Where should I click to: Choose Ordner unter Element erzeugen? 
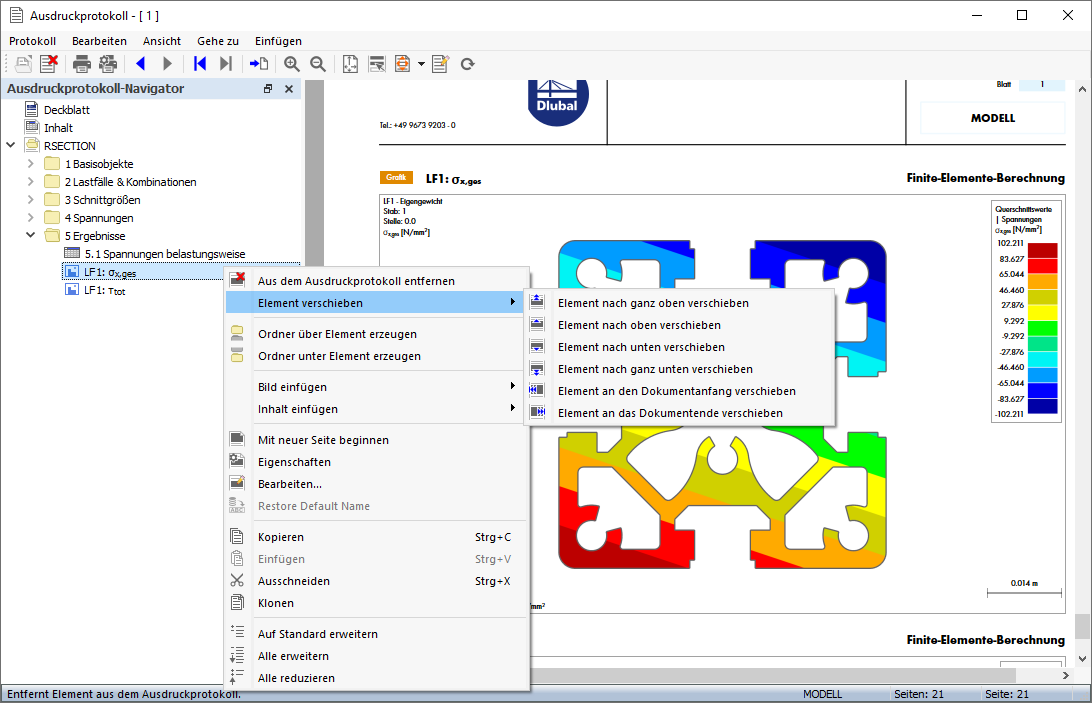coord(376,356)
